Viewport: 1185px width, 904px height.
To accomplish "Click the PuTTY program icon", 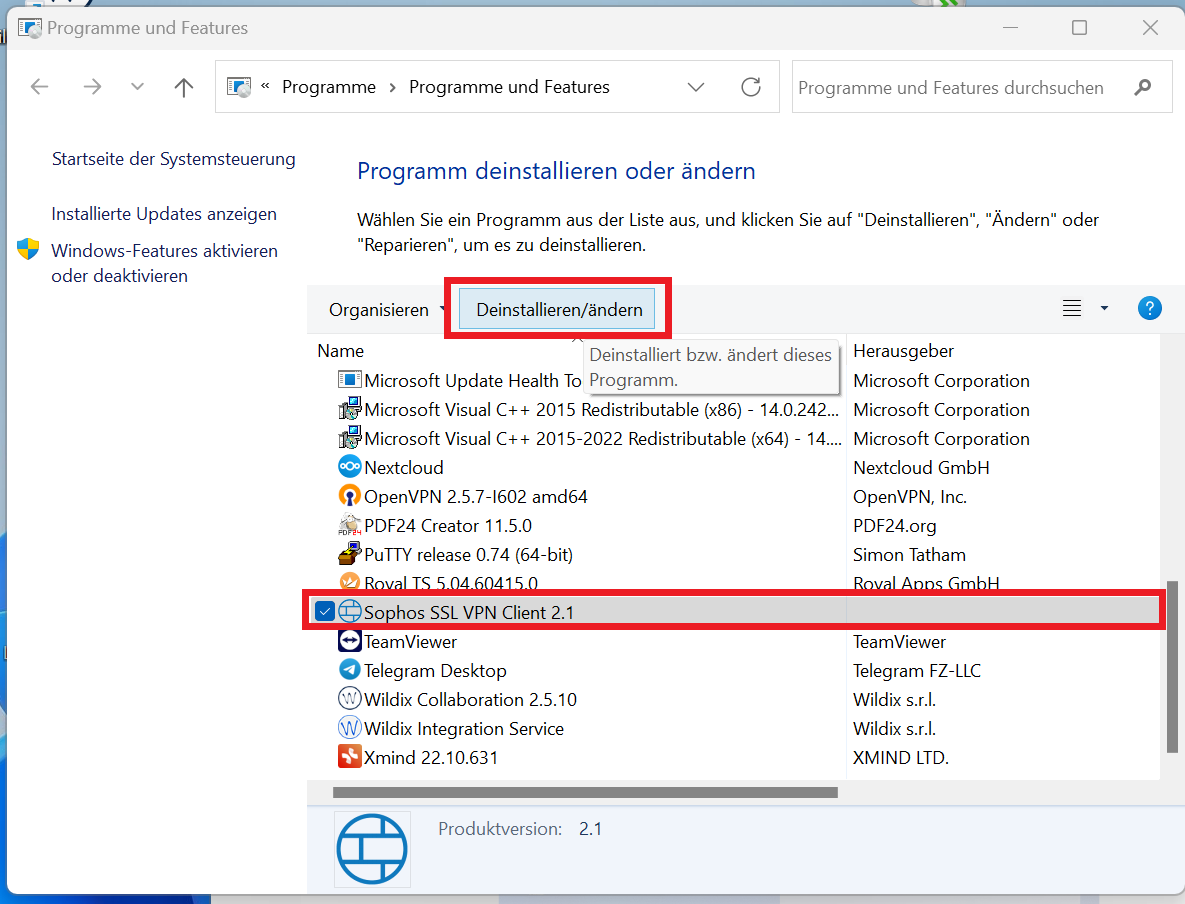I will [349, 554].
